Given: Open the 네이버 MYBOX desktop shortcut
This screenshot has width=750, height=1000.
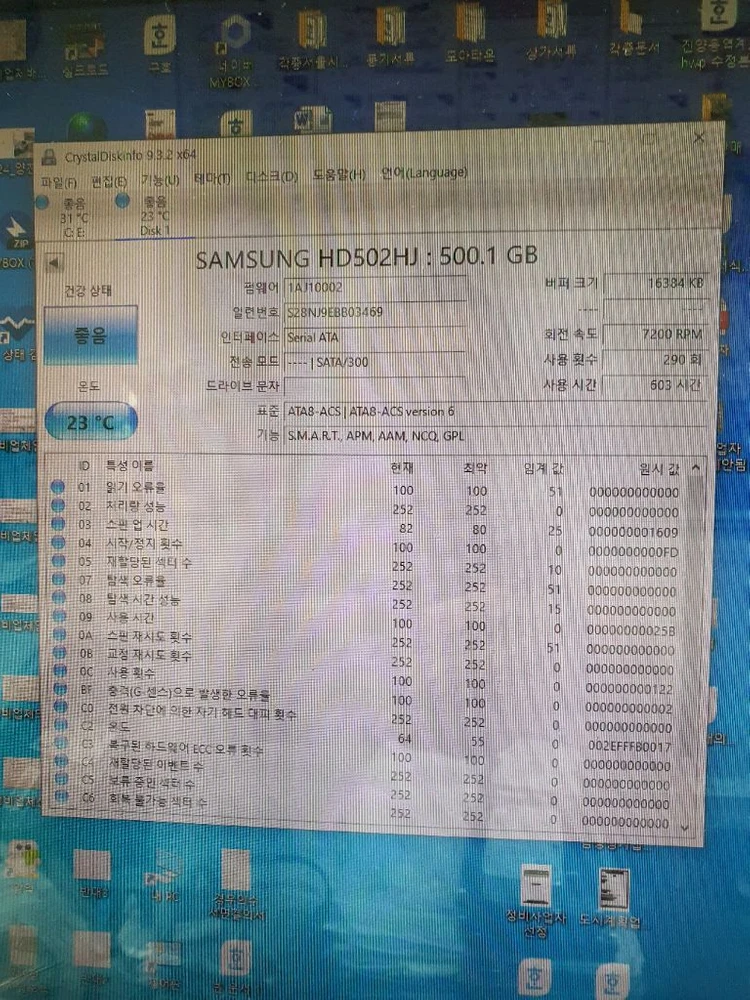Looking at the screenshot, I should (x=233, y=52).
